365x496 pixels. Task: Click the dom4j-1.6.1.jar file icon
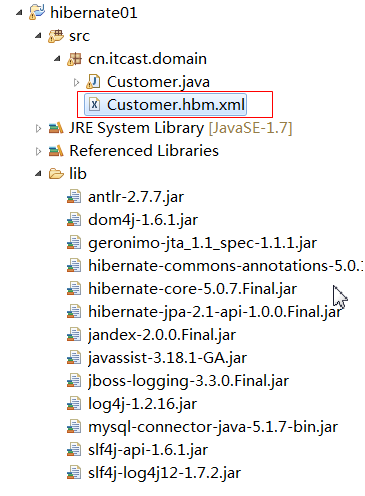click(74, 220)
